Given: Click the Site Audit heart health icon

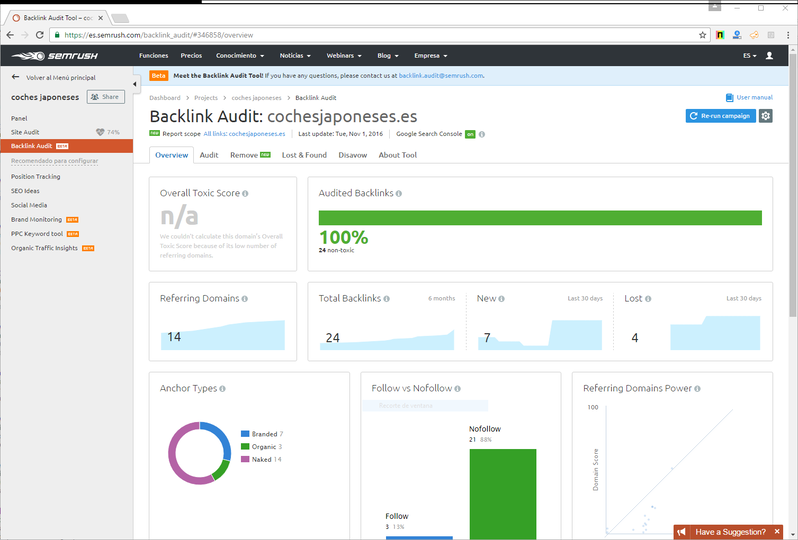Looking at the screenshot, I should 100,132.
